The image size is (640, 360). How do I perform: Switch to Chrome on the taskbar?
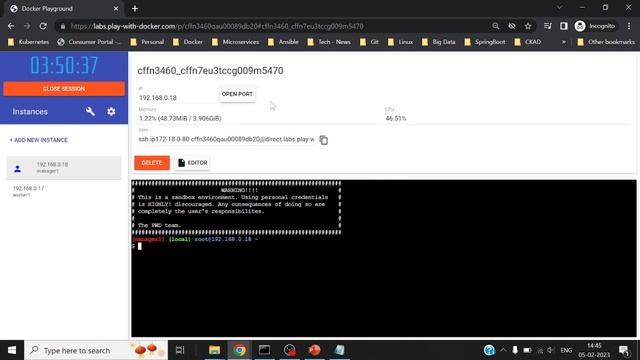[x=240, y=350]
